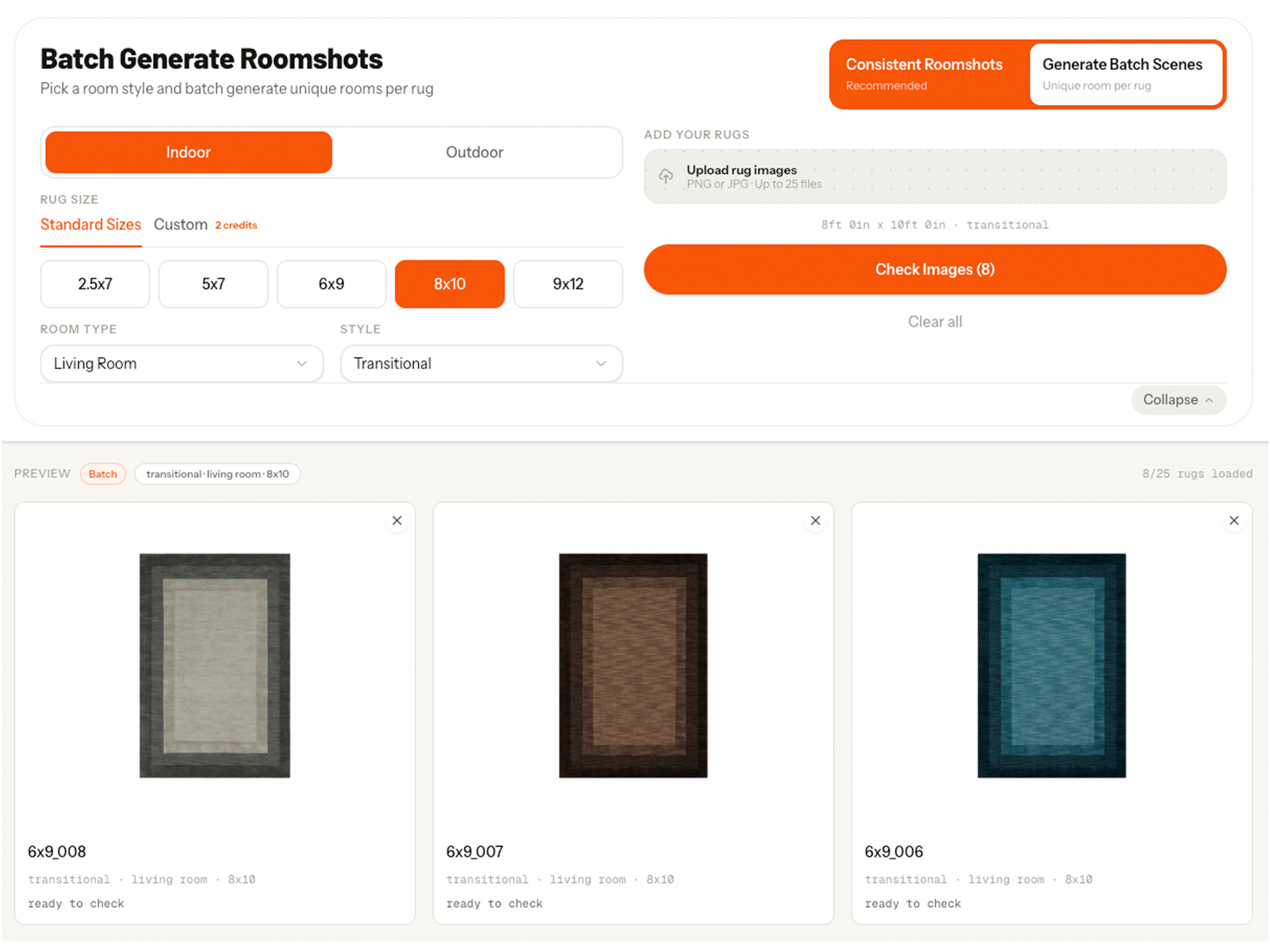Click the Batch pill next to PREVIEW
Image resolution: width=1270 pixels, height=952 pixels.
coord(103,473)
